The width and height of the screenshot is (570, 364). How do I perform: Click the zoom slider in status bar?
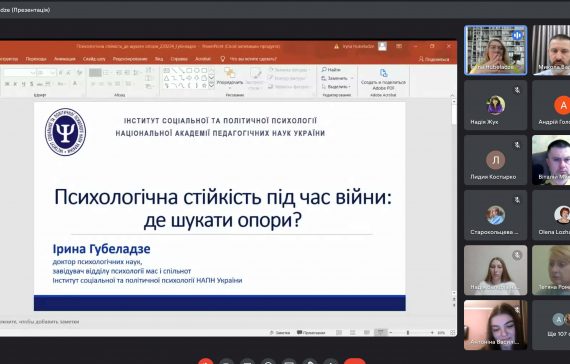[408, 332]
